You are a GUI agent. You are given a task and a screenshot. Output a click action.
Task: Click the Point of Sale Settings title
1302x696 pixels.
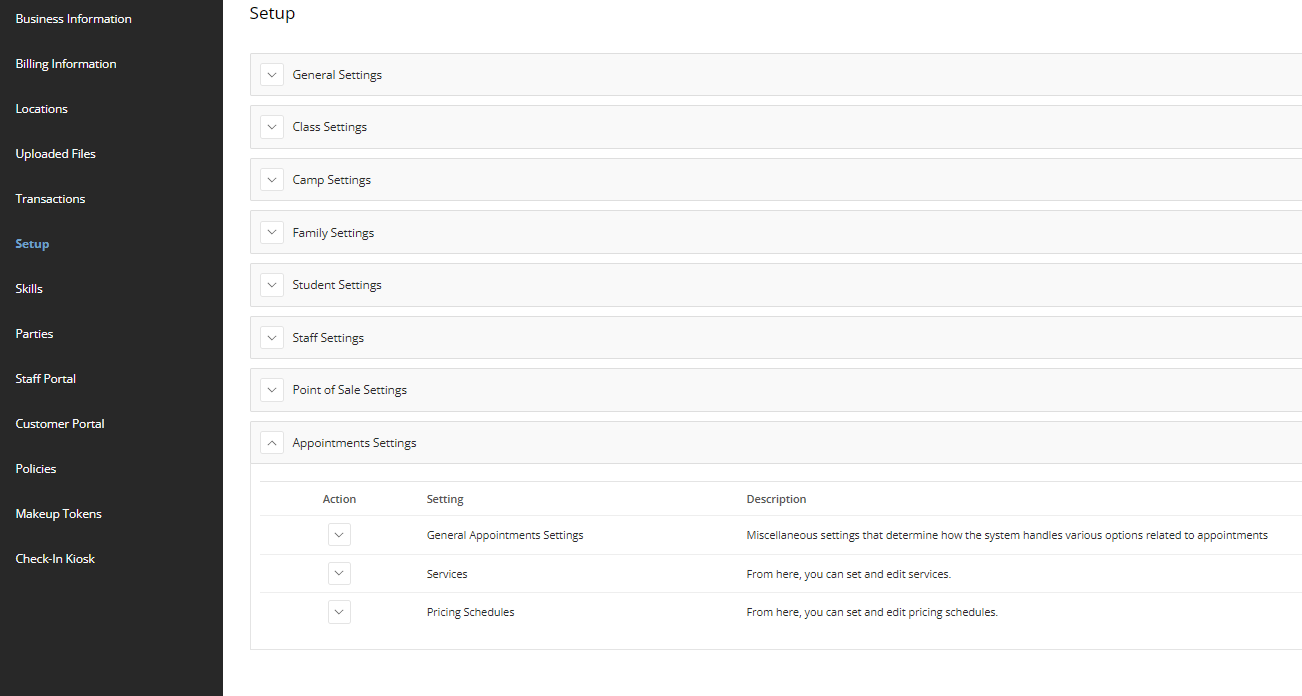[350, 390]
